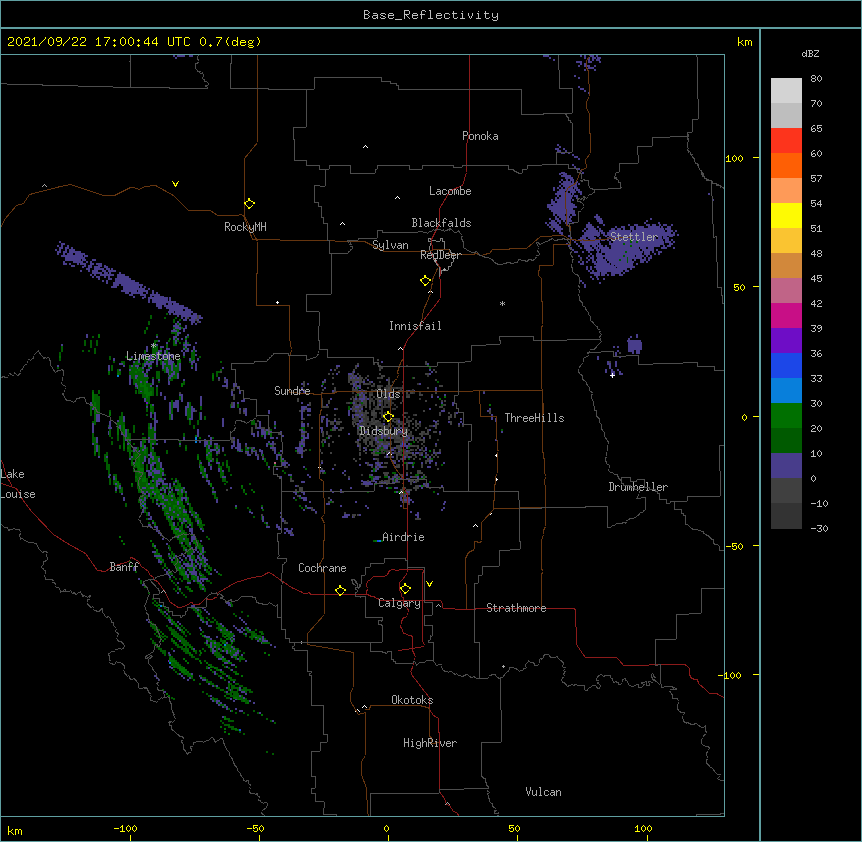The height and width of the screenshot is (842, 862).
Task: Click the blue 36 dBZ legend swatch
Action: tap(786, 366)
